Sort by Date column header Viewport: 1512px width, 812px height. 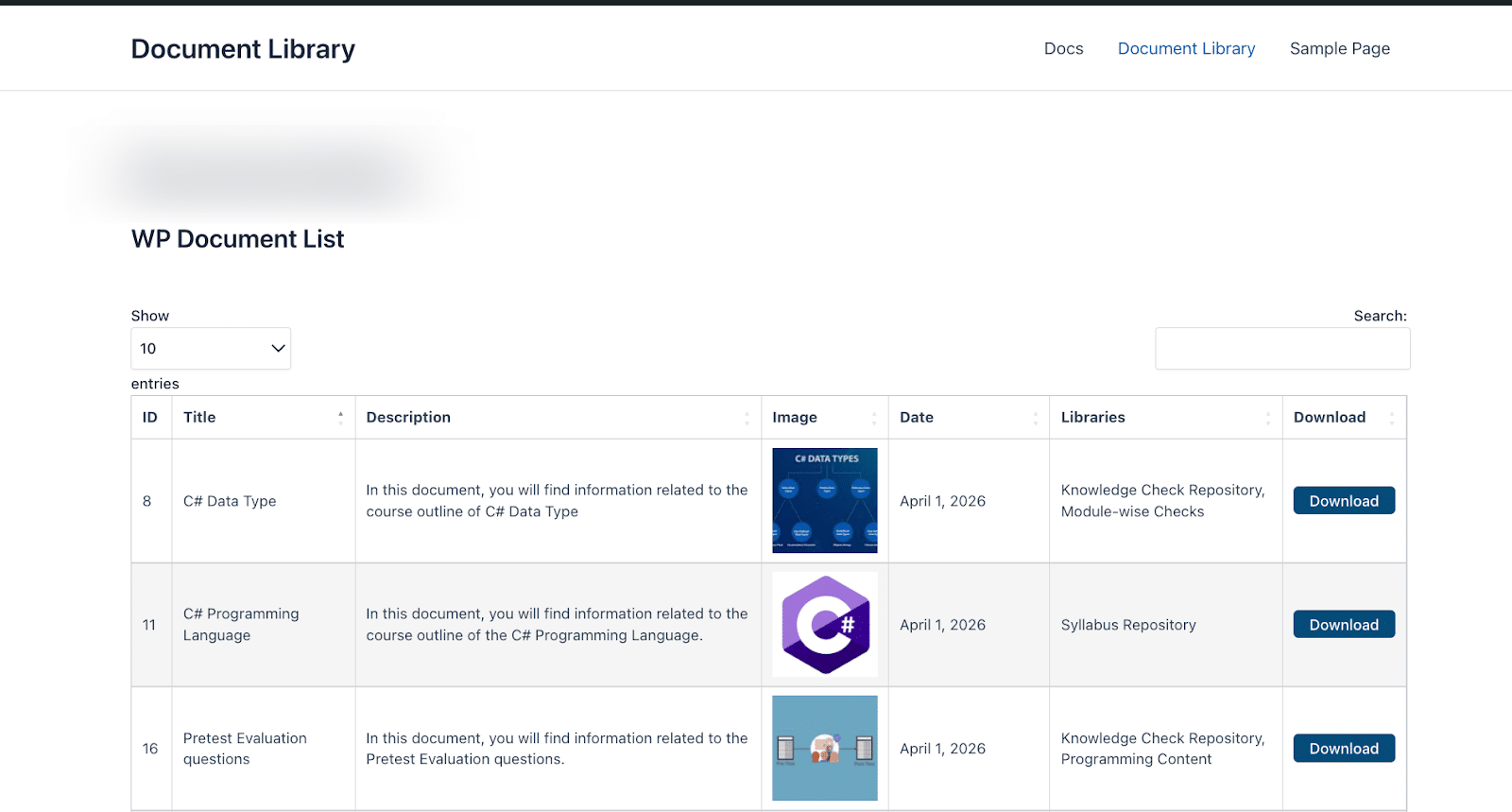[x=969, y=417]
